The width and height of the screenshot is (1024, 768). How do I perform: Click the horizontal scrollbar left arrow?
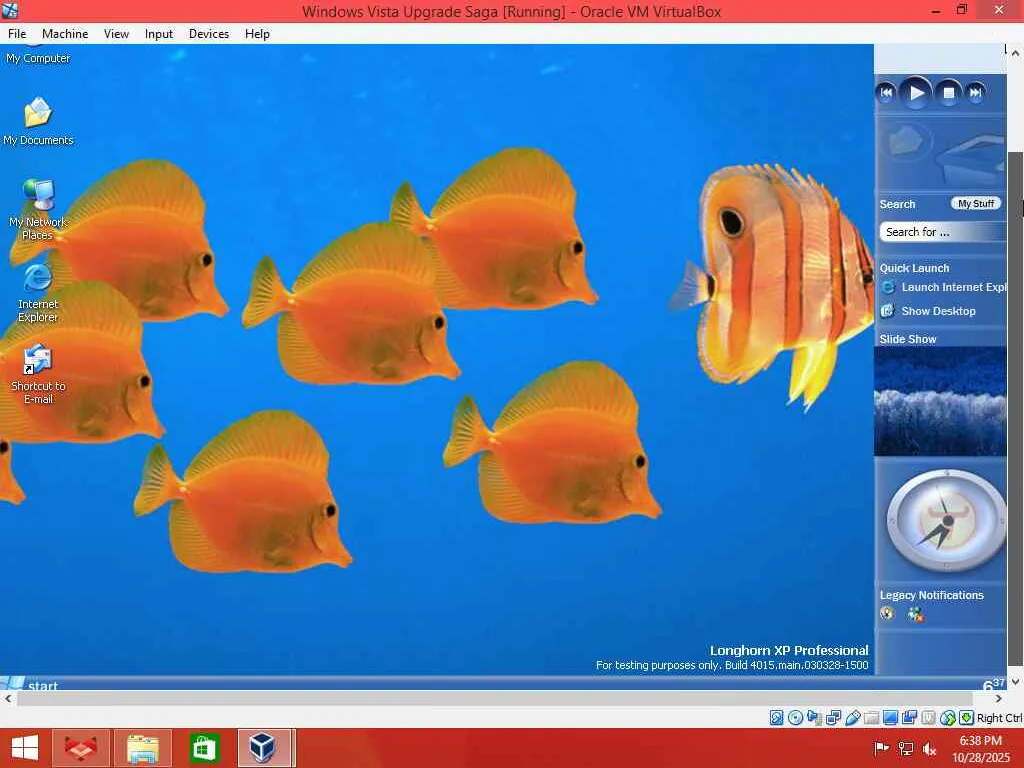pyautogui.click(x=8, y=698)
